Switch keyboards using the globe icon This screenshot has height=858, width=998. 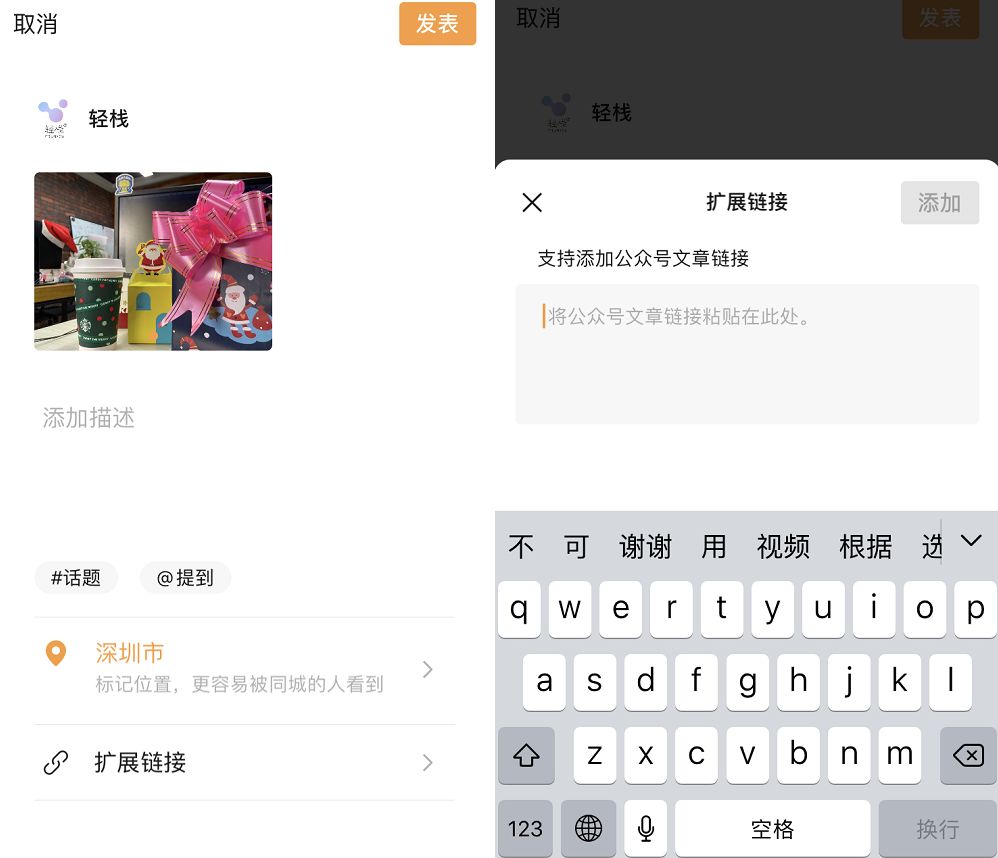(x=588, y=828)
